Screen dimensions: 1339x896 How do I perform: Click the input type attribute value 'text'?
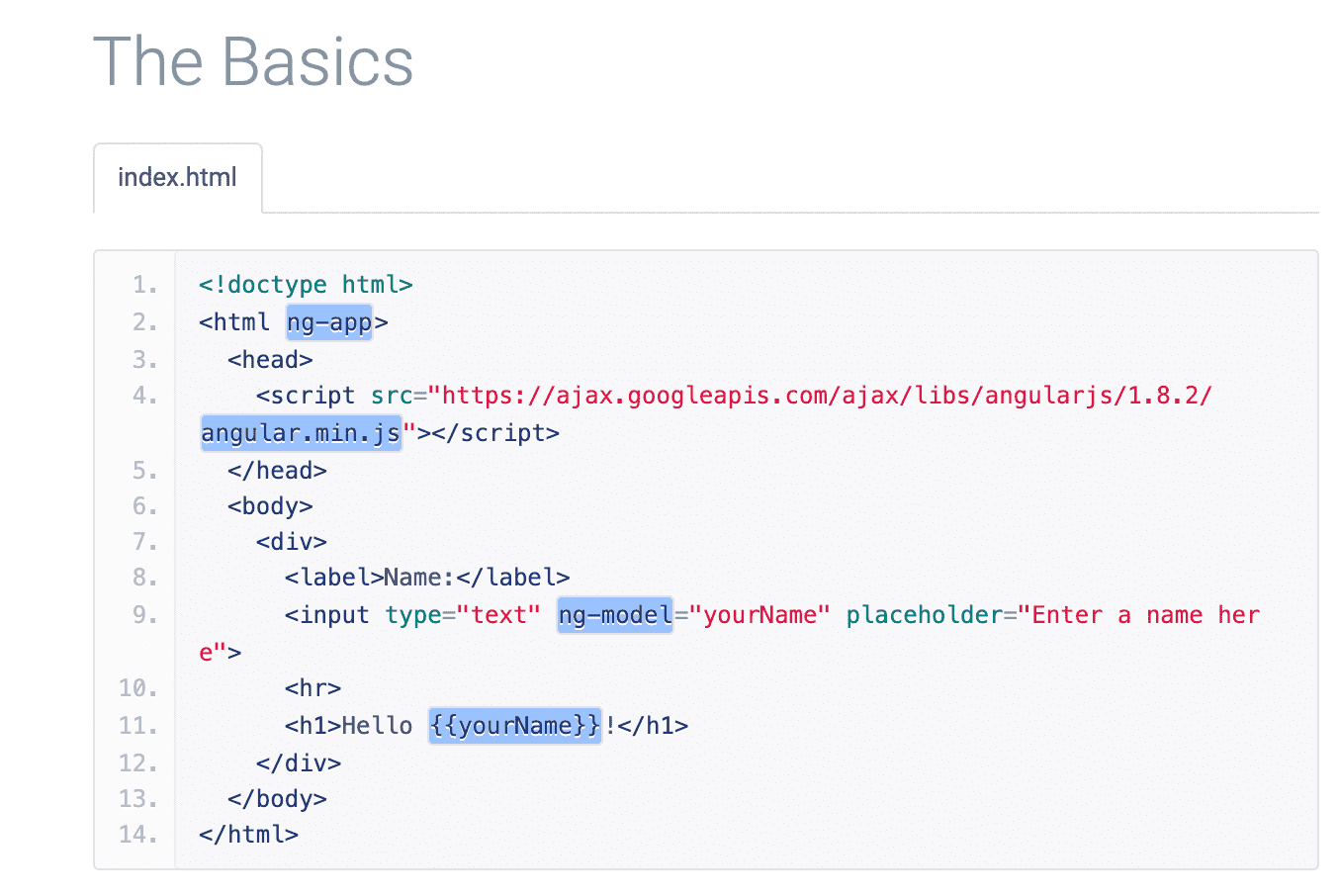501,614
